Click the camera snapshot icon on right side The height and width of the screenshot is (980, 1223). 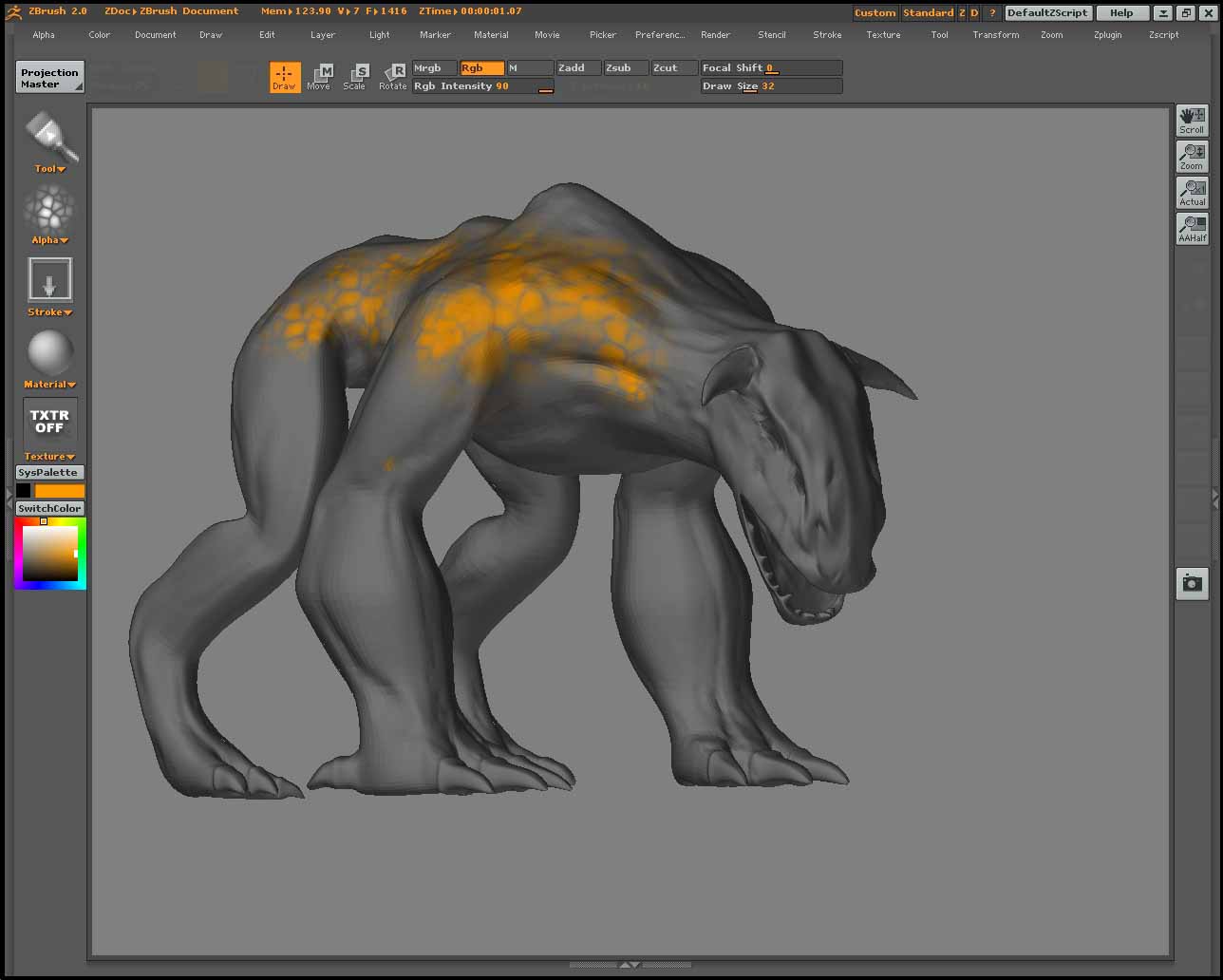click(x=1192, y=584)
